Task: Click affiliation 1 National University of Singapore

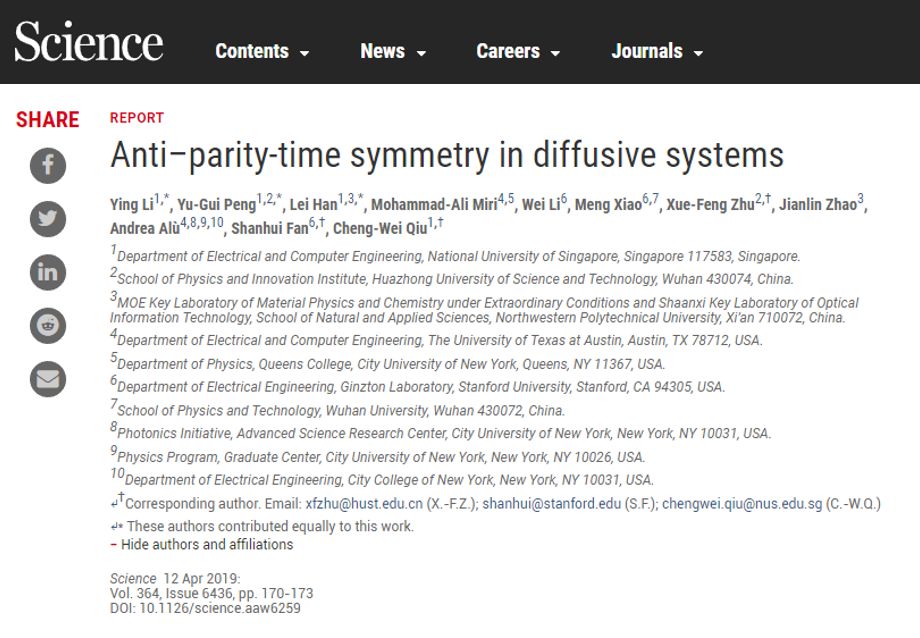Action: 455,255
